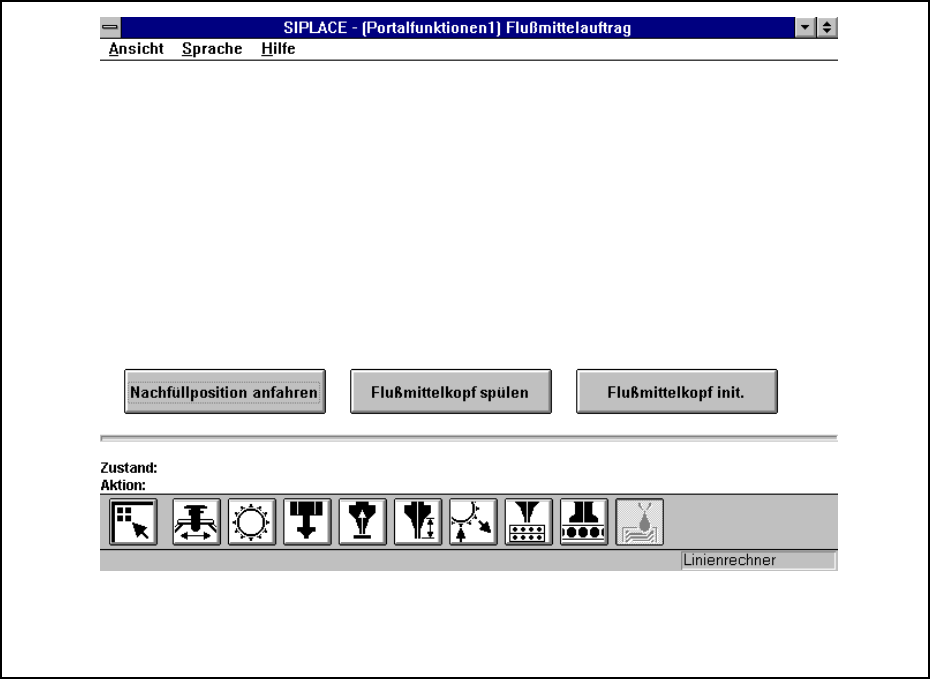The height and width of the screenshot is (679, 930).
Task: Click the nozzle with downward arrow icon
Action: [307, 522]
